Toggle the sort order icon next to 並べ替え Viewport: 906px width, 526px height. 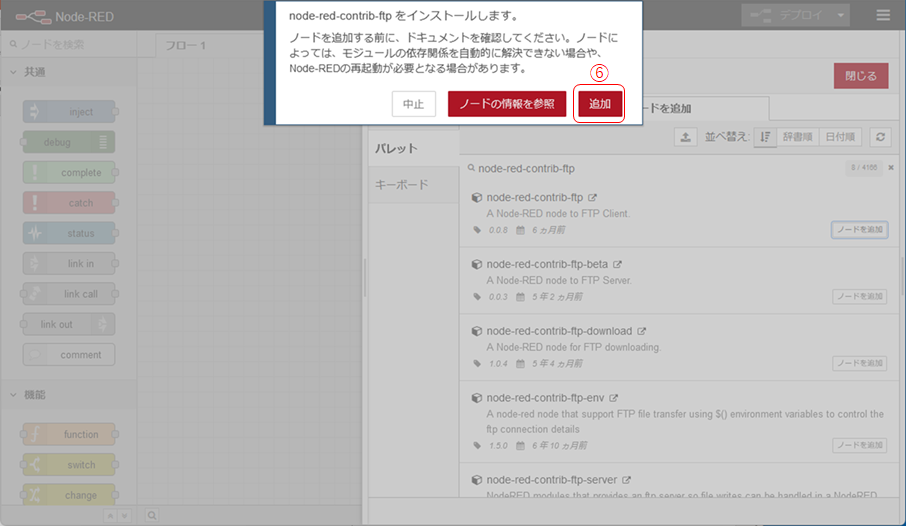click(x=765, y=138)
